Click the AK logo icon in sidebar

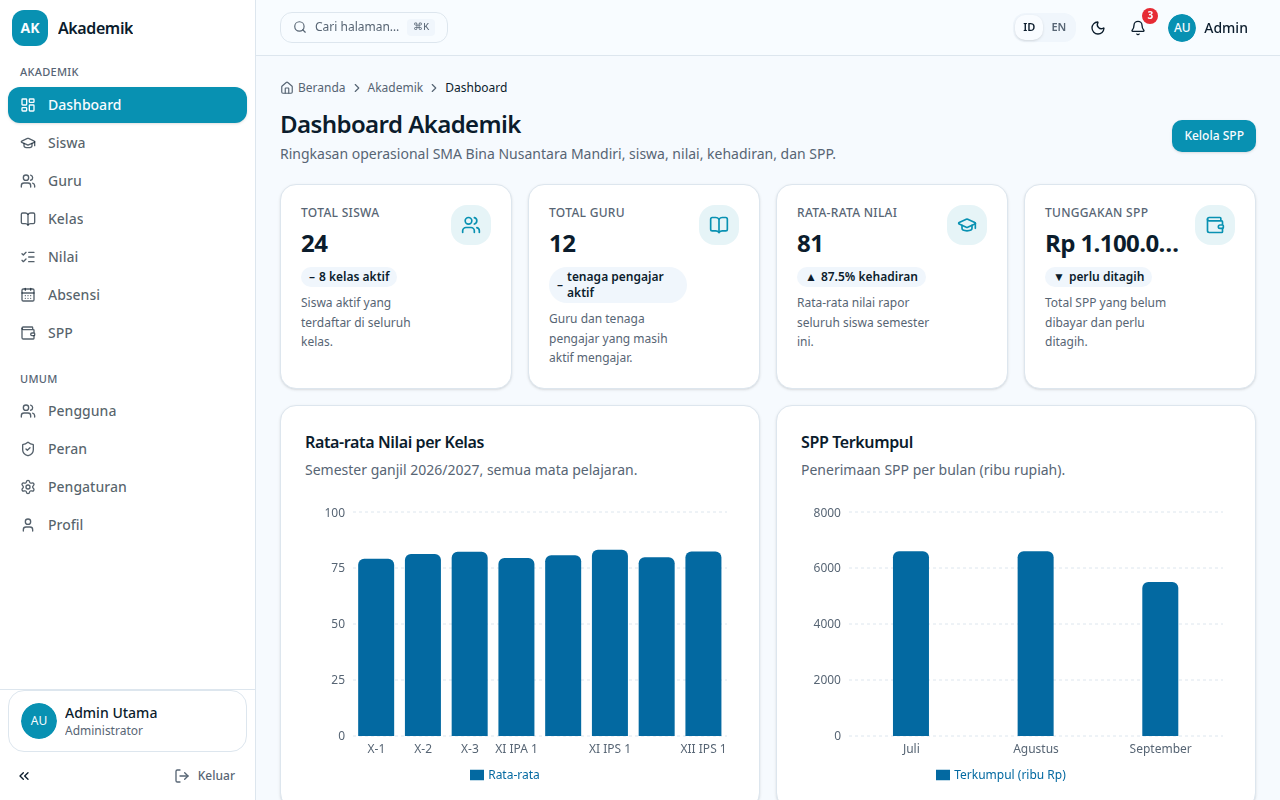[30, 28]
